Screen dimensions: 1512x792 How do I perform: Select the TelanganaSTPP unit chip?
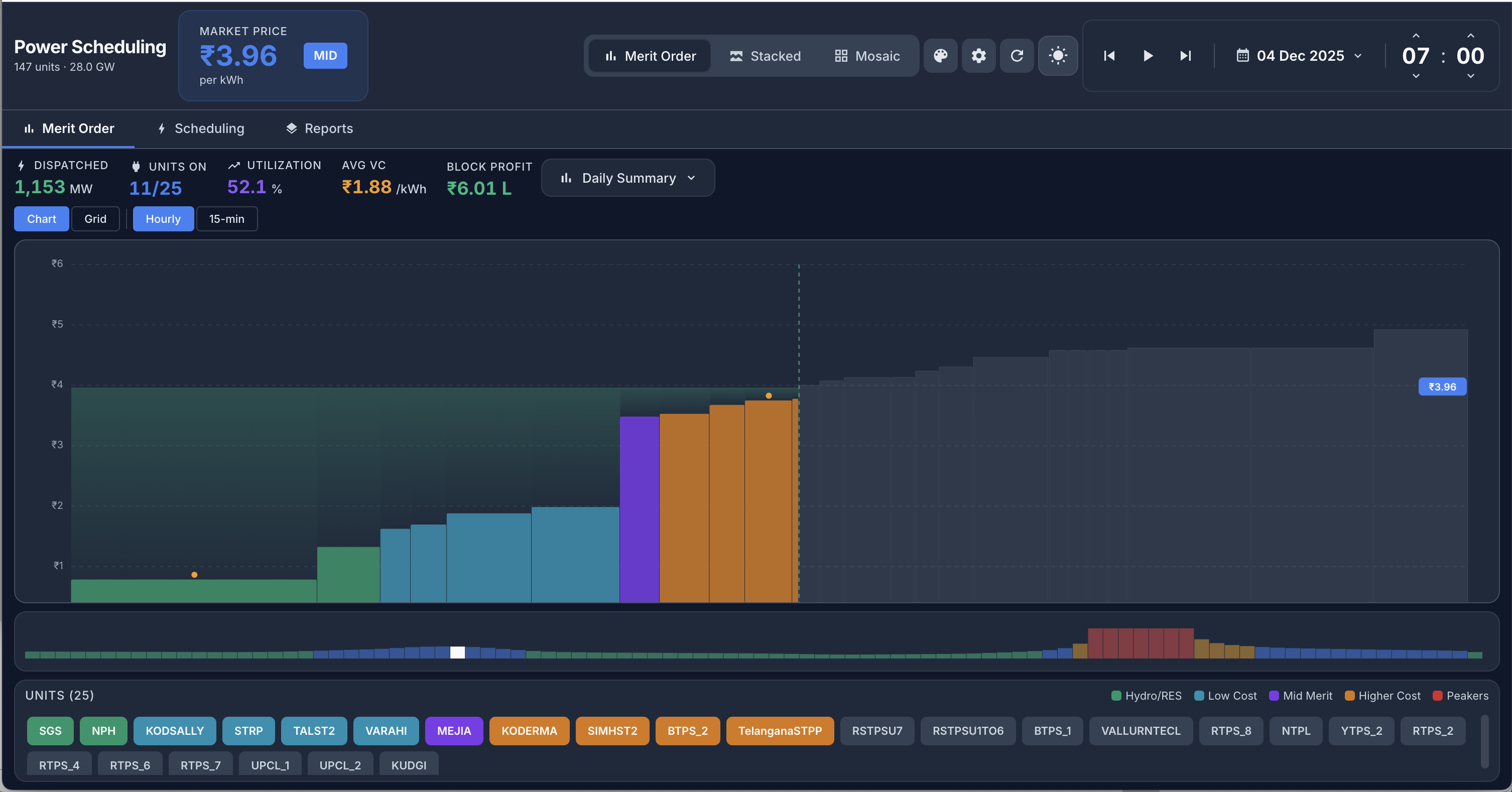click(x=780, y=730)
